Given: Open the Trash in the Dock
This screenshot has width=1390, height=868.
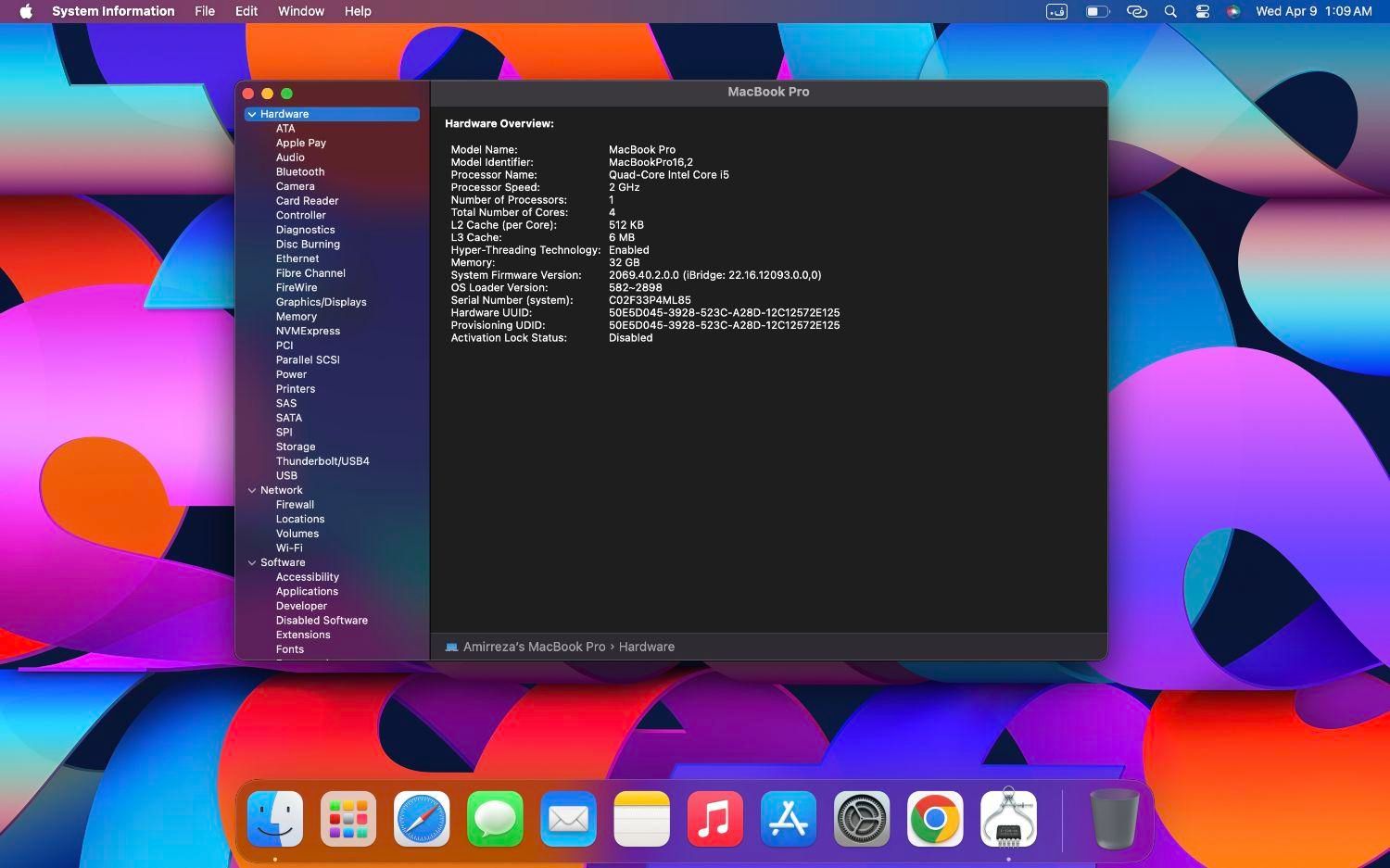Looking at the screenshot, I should (x=1114, y=819).
